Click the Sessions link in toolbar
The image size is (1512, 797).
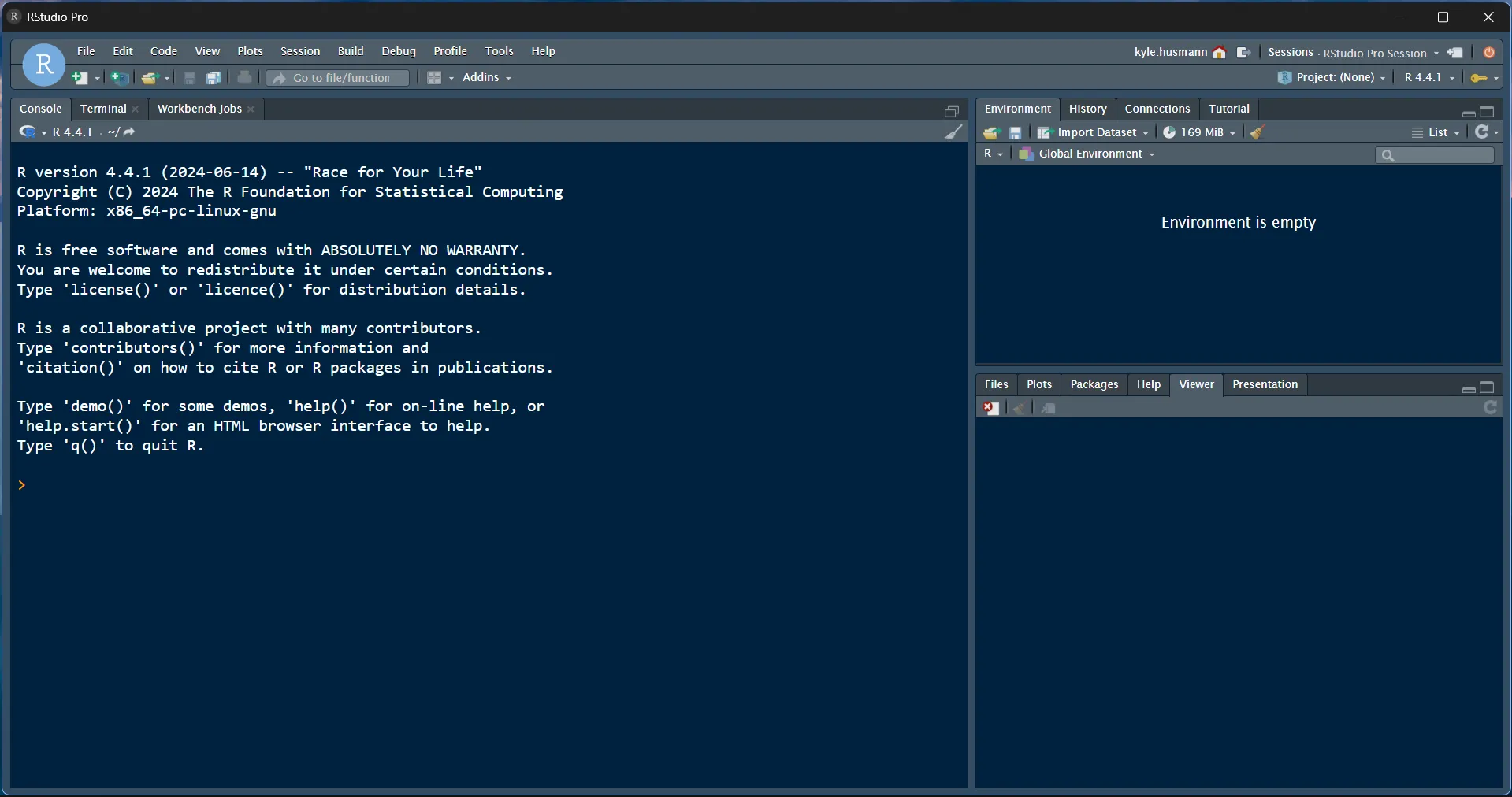1291,52
